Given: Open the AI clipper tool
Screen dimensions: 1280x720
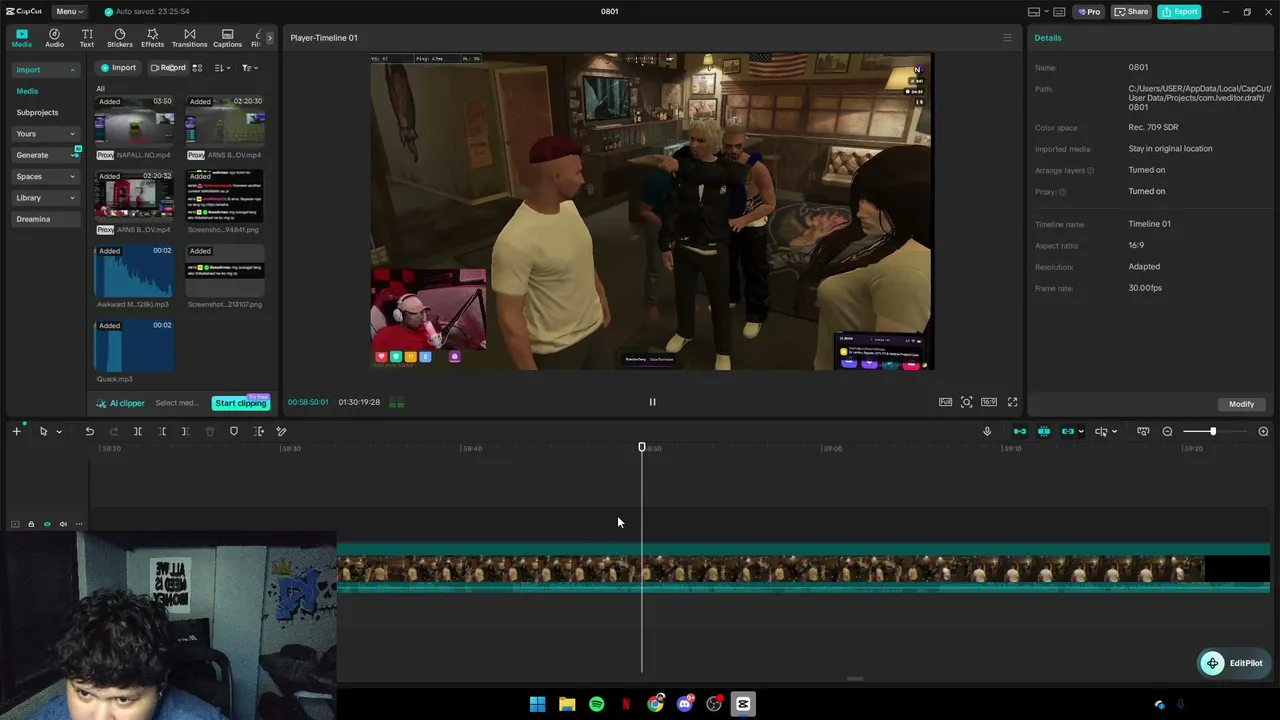Looking at the screenshot, I should click(121, 403).
